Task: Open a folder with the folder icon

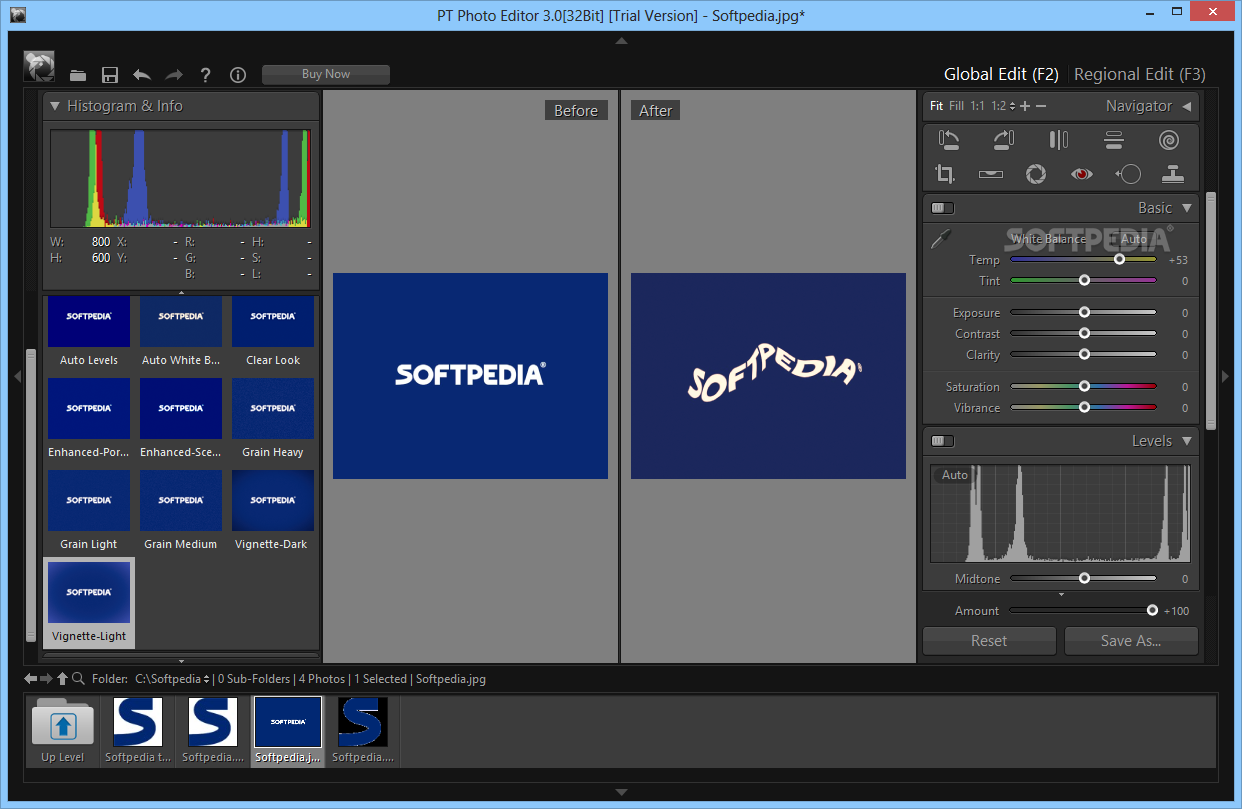Action: tap(78, 75)
